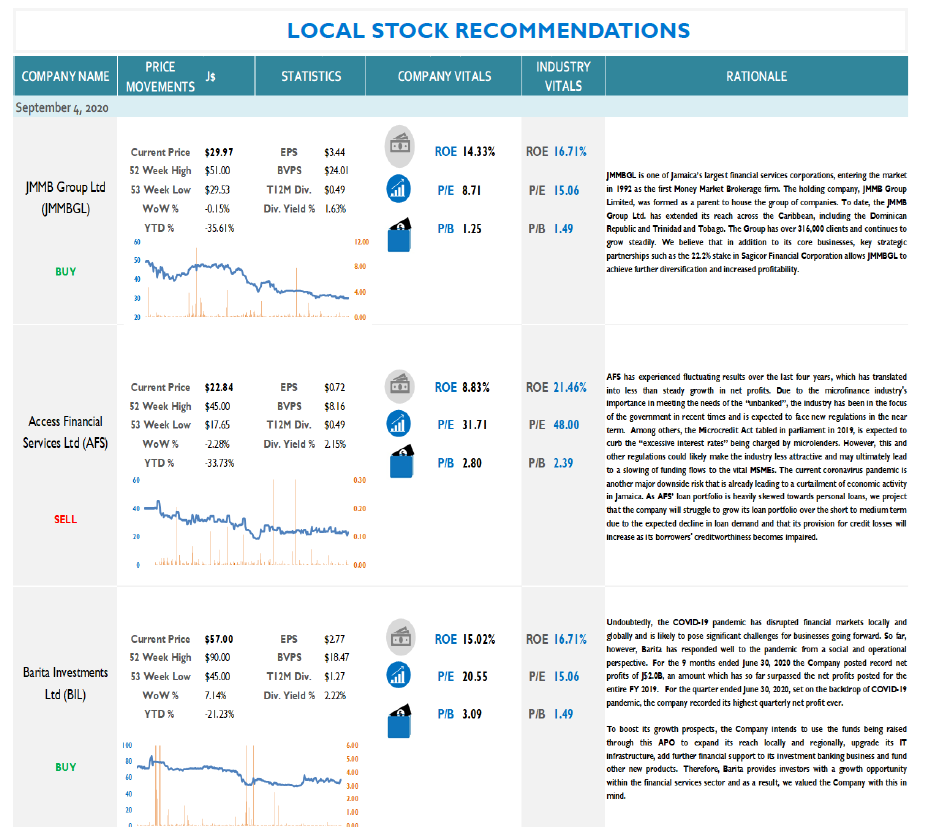The image size is (934, 827).
Task: Select the industry P/B 2.39 value
Action: click(x=563, y=463)
